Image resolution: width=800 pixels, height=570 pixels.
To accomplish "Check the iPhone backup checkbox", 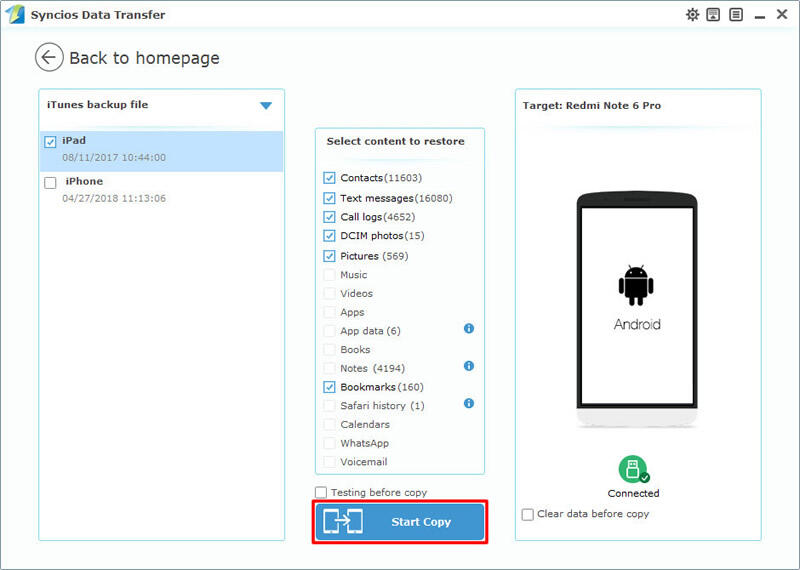I will click(50, 183).
